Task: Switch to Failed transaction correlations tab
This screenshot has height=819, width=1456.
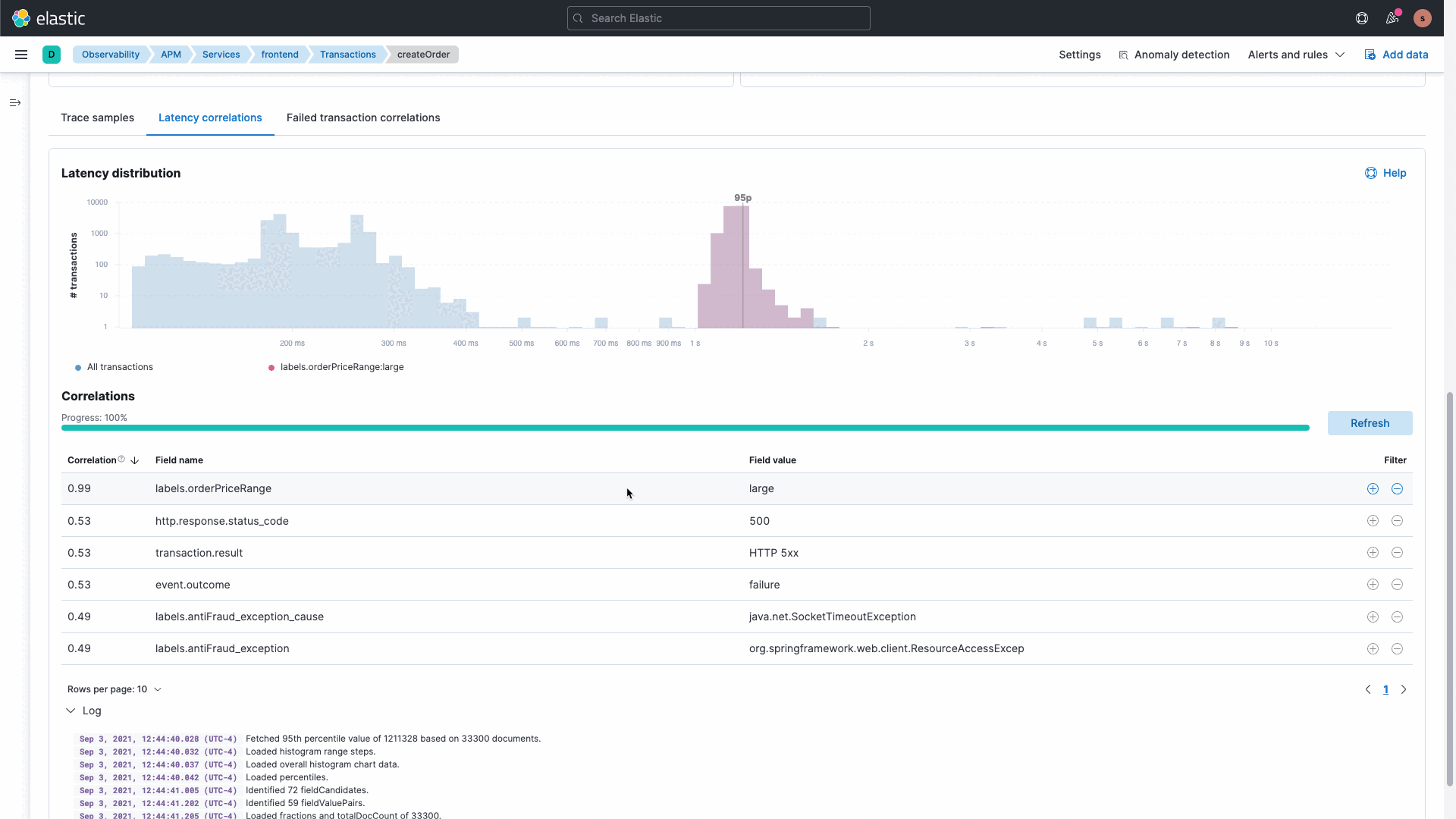Action: pos(363,117)
